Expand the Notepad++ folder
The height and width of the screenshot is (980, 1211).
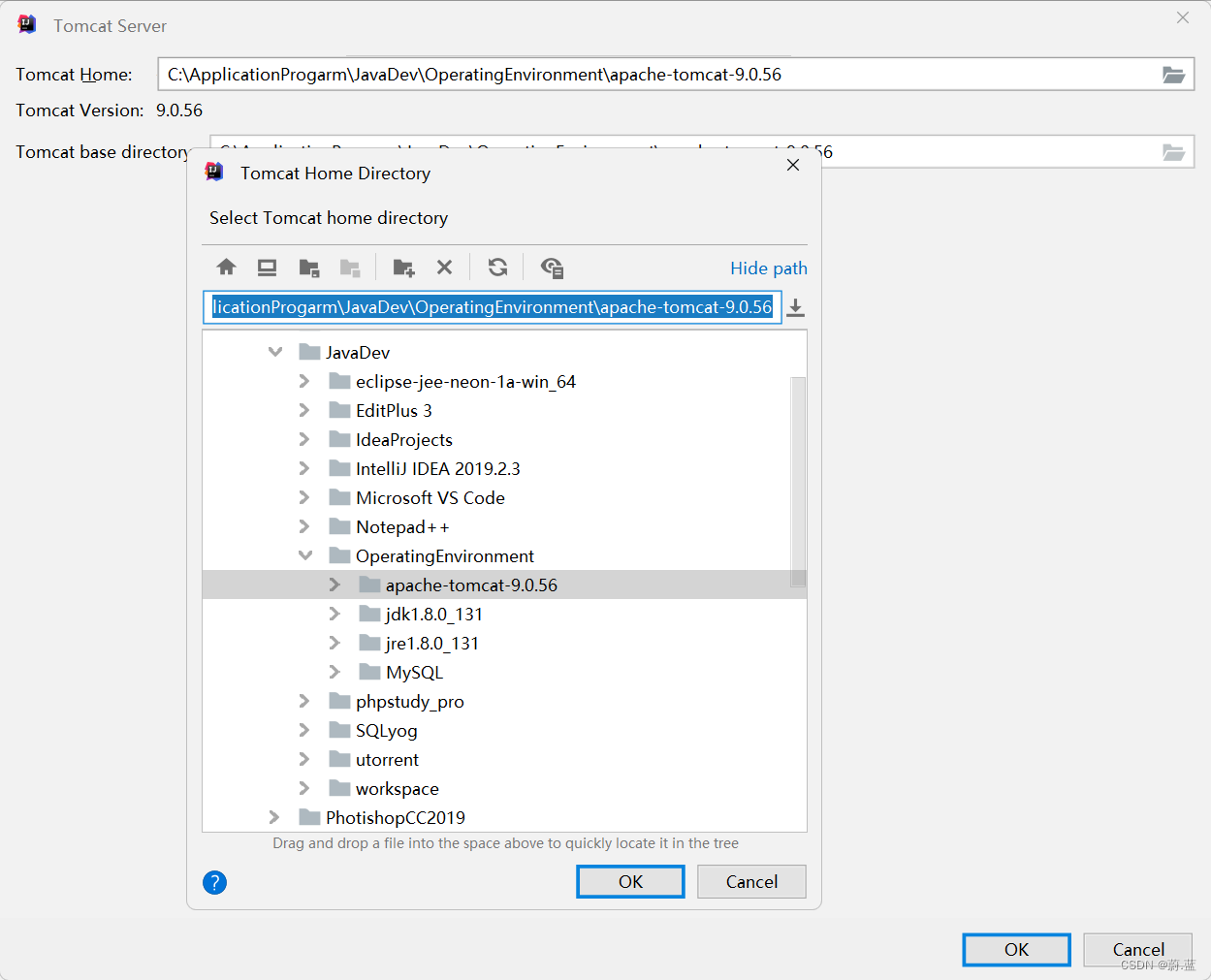[x=304, y=526]
